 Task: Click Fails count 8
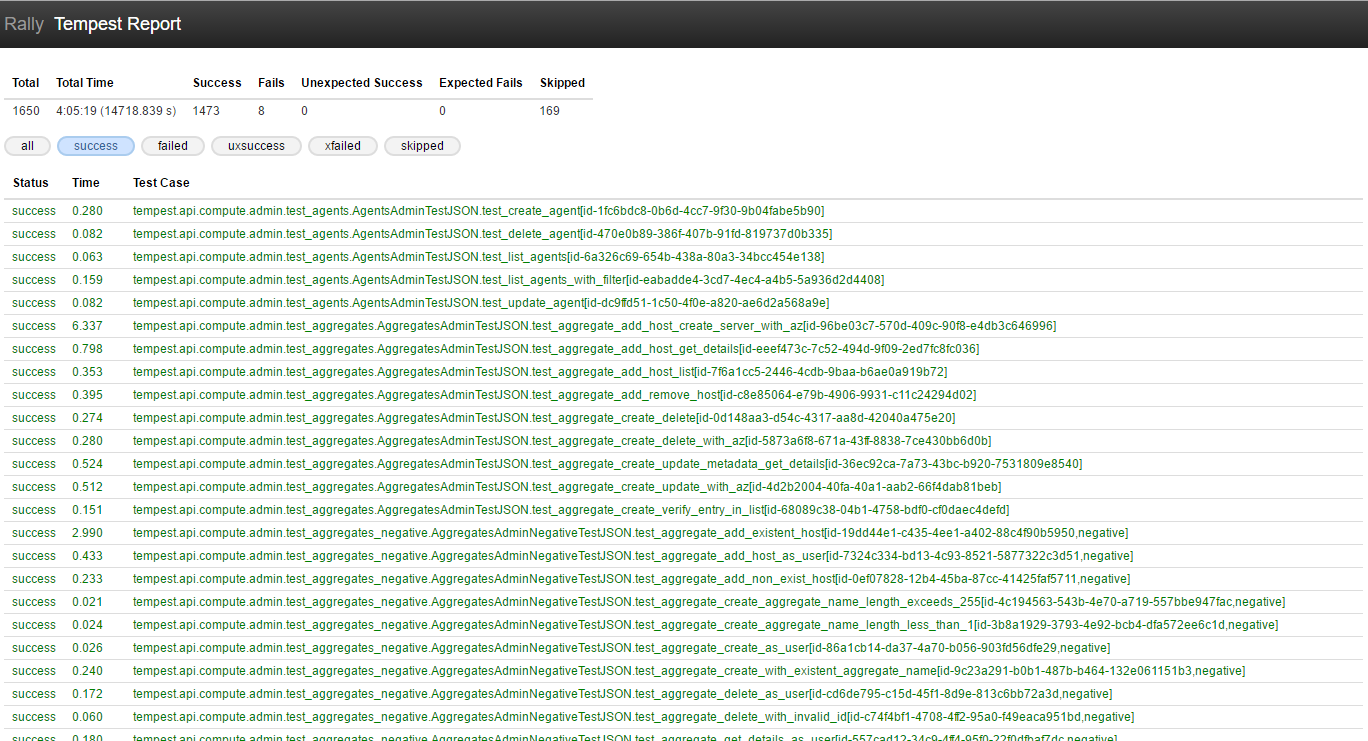[261, 111]
